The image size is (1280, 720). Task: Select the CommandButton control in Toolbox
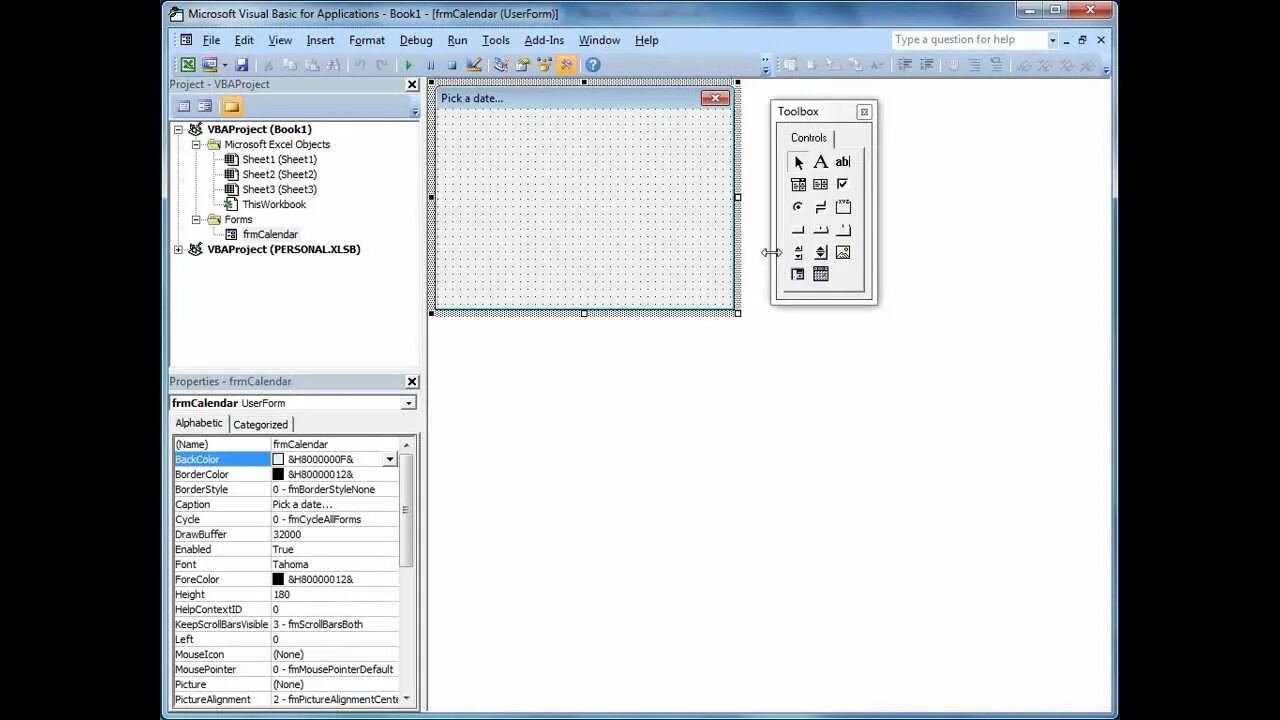(x=798, y=230)
